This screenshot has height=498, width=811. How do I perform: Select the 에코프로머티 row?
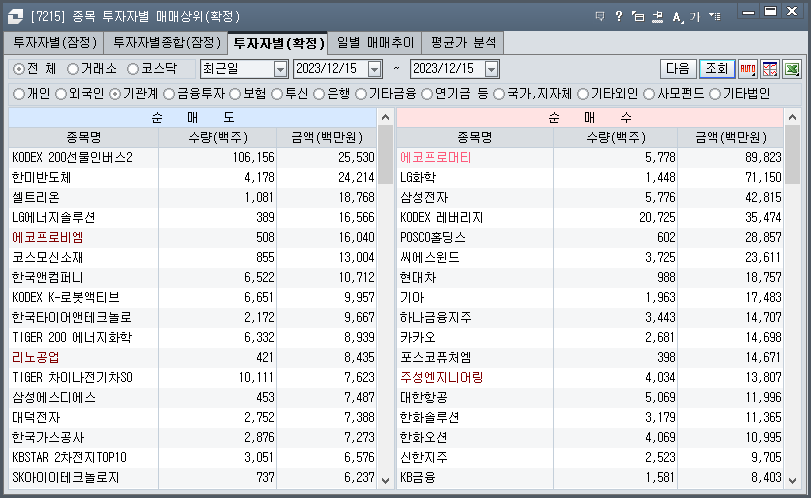click(590, 158)
